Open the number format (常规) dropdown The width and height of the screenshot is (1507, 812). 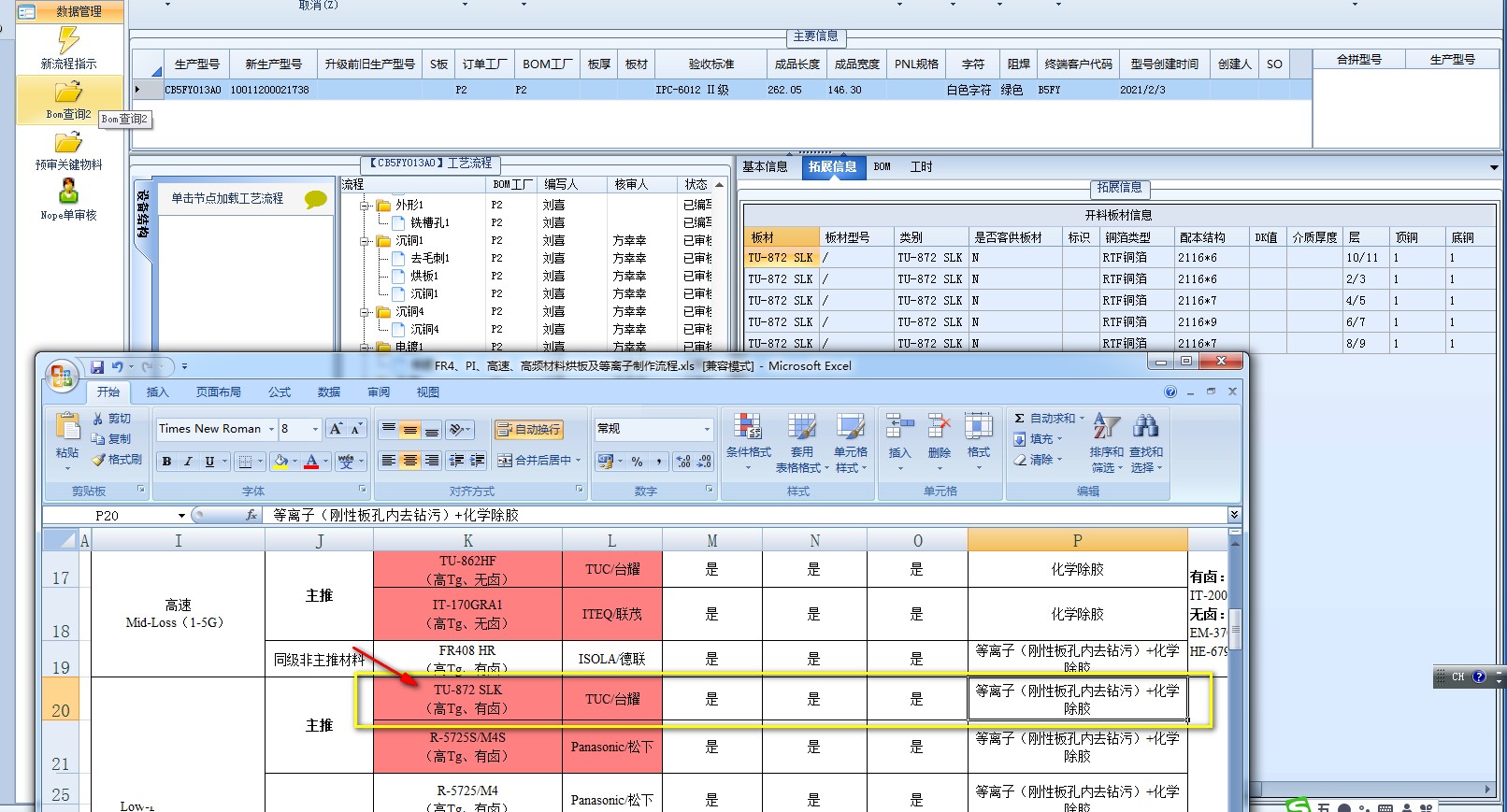tap(707, 429)
